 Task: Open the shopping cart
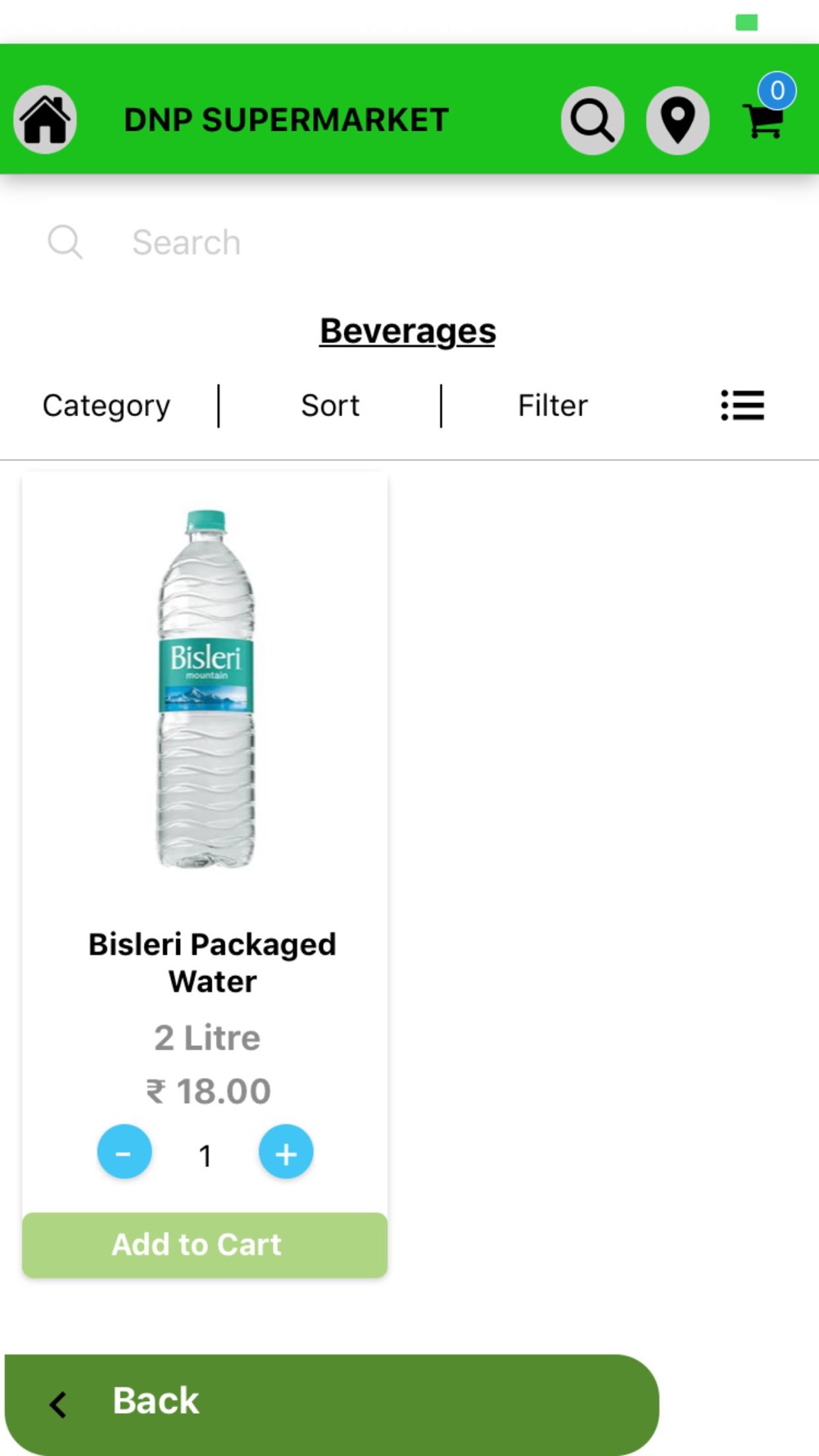pos(763,123)
